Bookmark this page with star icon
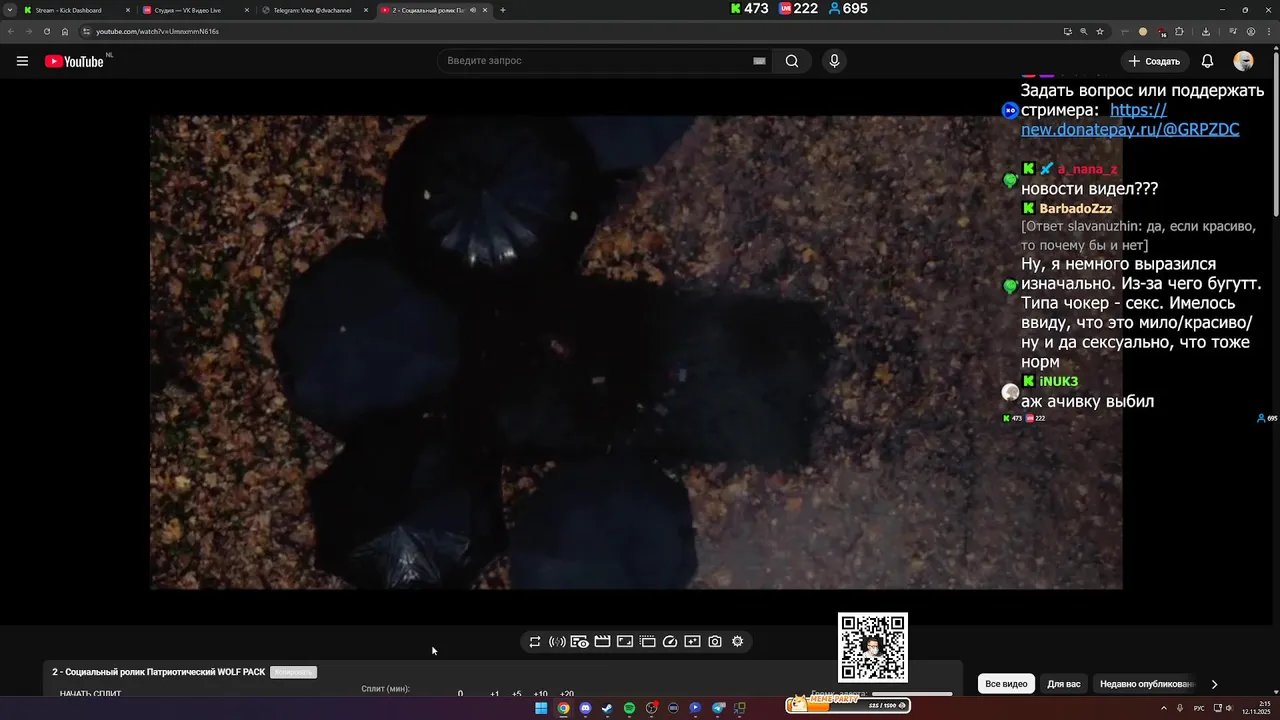 tap(1100, 31)
